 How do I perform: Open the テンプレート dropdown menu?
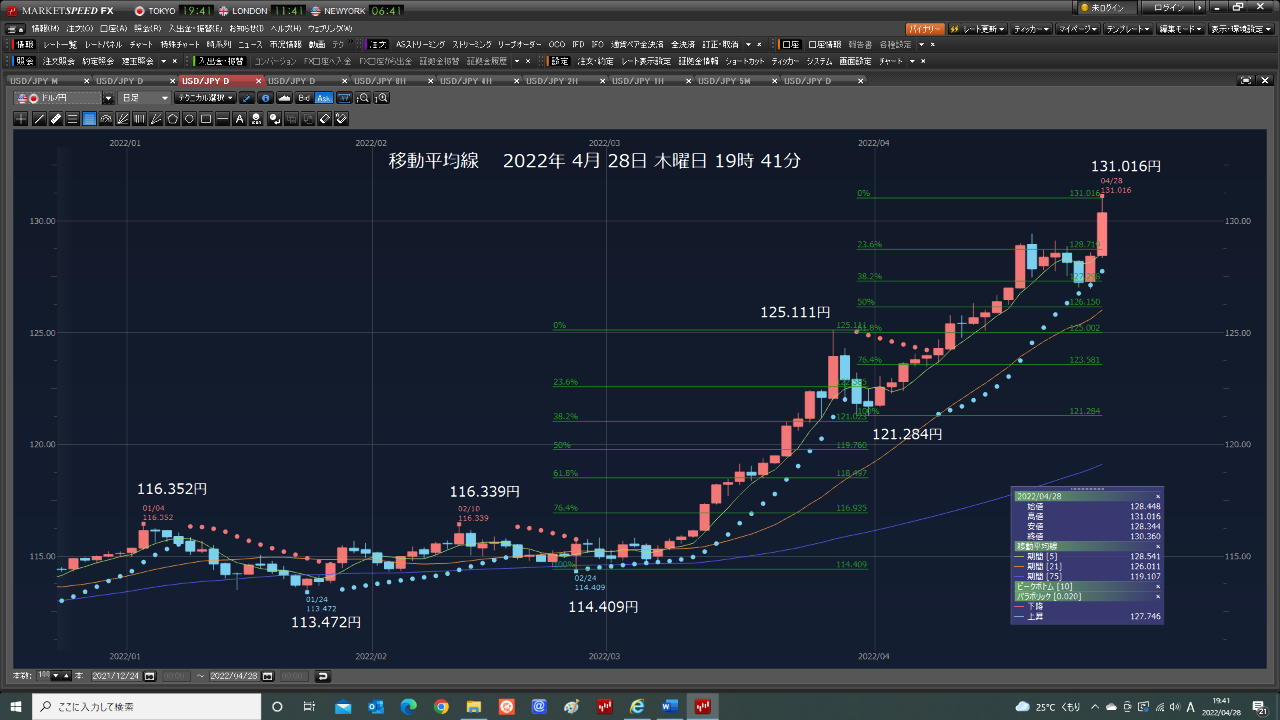coord(1129,29)
